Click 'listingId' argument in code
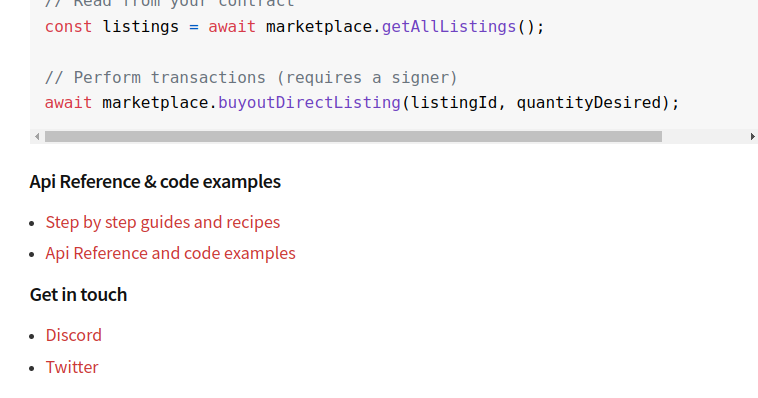 pos(454,103)
